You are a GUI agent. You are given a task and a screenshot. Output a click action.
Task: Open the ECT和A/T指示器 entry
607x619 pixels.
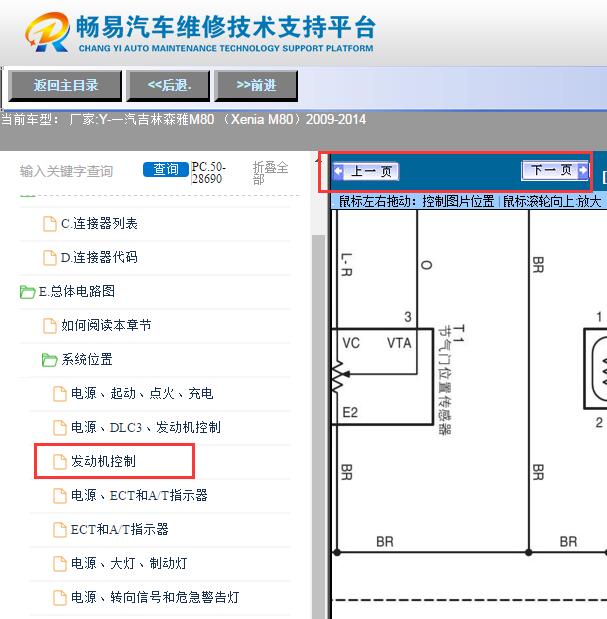tap(119, 529)
